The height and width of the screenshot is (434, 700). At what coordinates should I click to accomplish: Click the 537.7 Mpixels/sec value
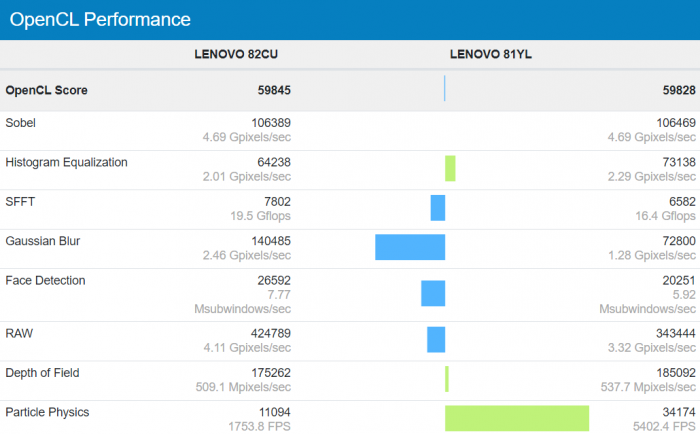point(648,387)
